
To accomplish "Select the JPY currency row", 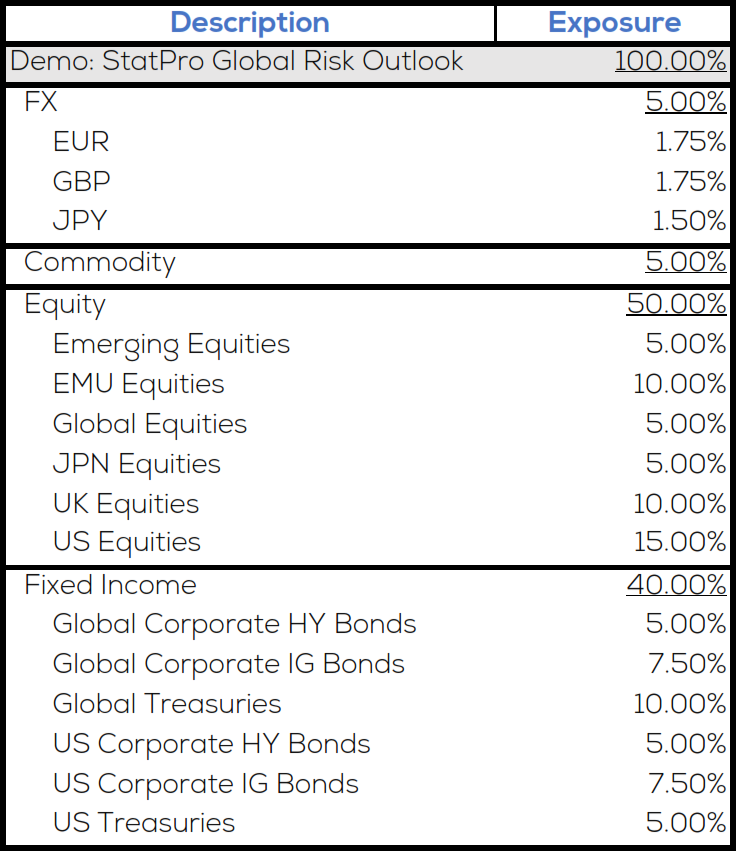I will point(80,221).
